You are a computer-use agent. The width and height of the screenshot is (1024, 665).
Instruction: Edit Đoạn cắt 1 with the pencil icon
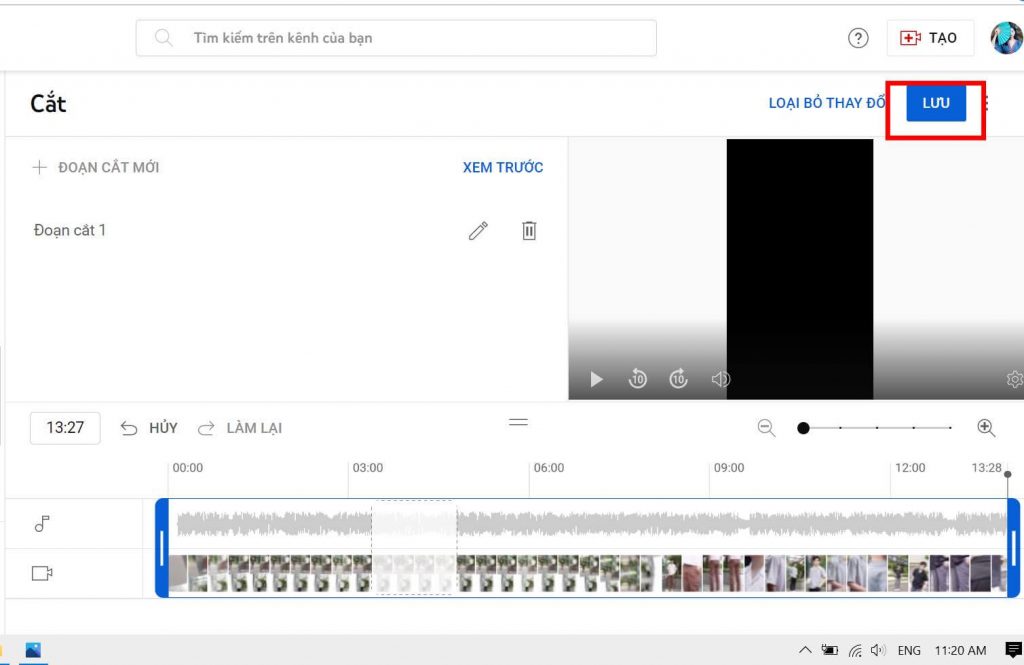point(478,230)
